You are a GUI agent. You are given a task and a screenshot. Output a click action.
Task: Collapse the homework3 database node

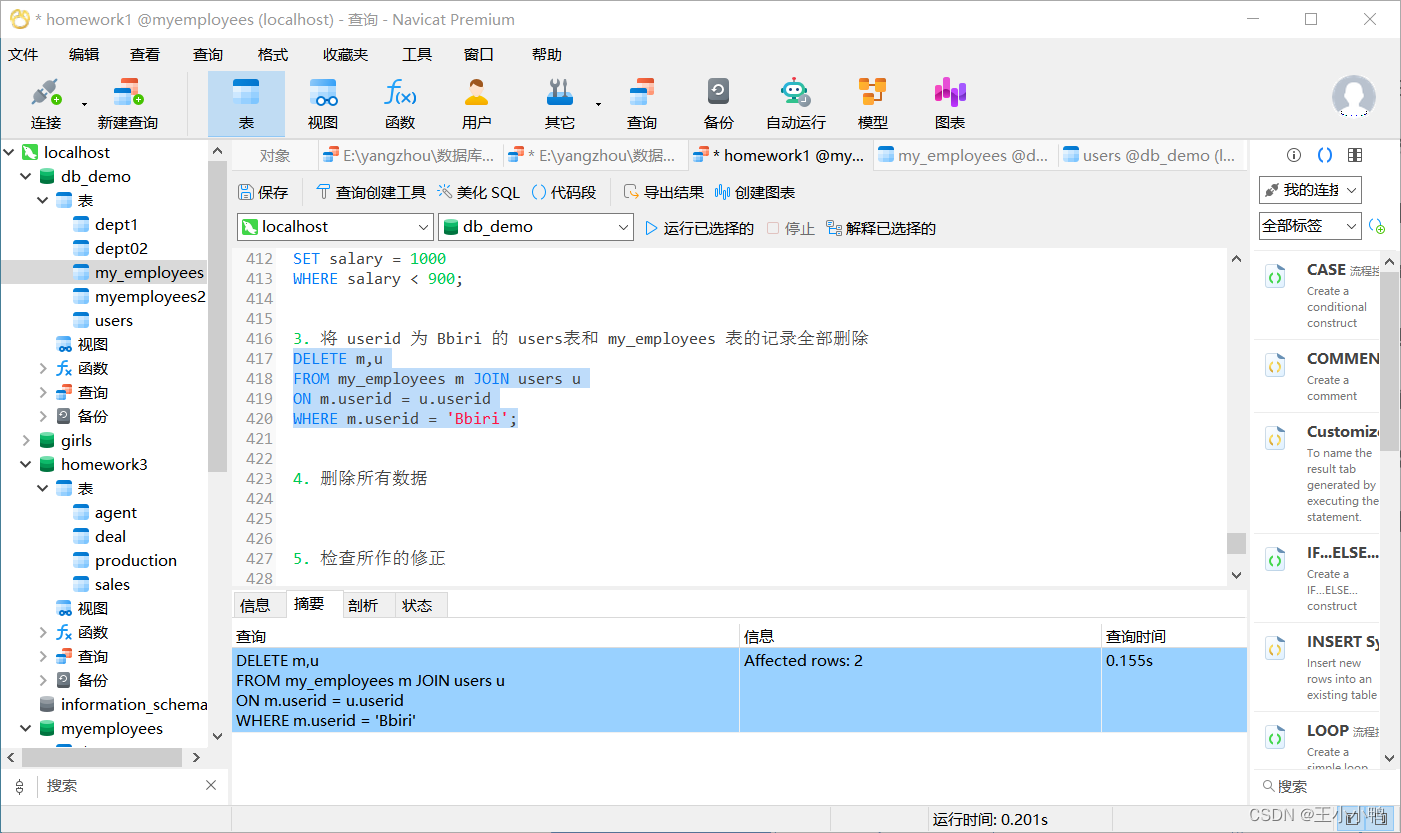coord(26,464)
